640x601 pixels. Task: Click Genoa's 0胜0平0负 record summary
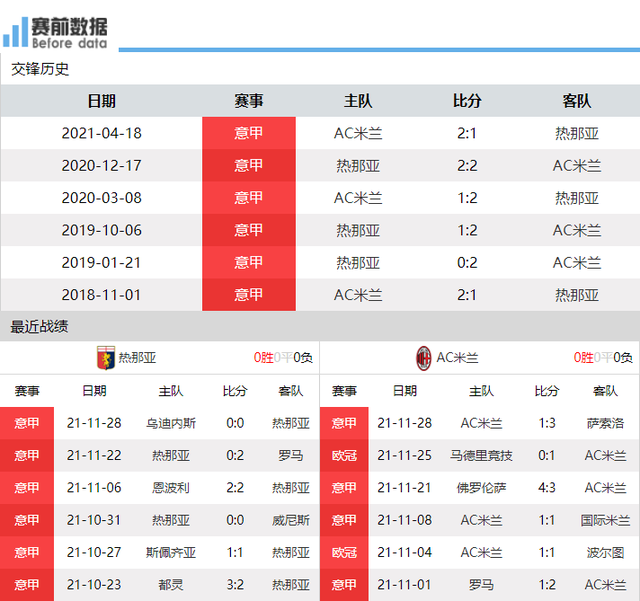click(283, 358)
